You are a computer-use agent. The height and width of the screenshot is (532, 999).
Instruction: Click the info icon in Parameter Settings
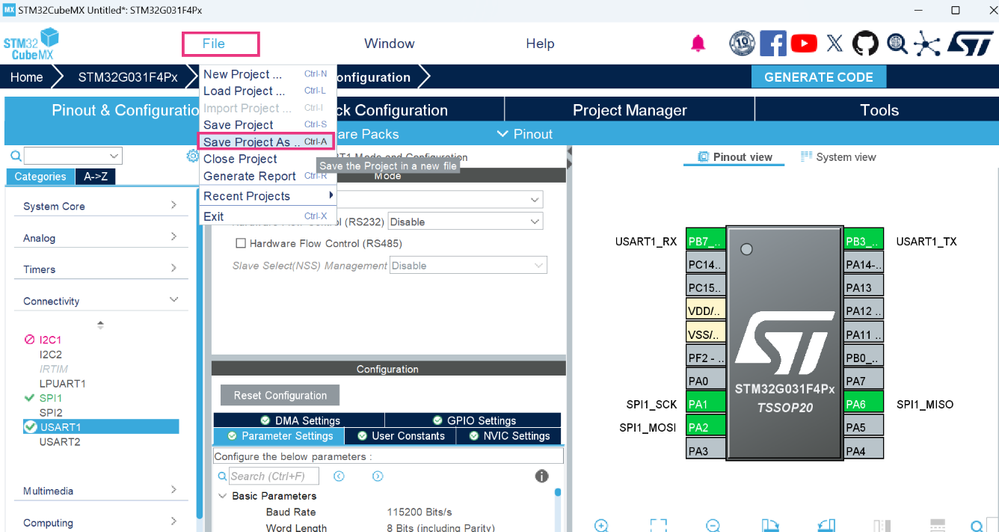pyautogui.click(x=542, y=476)
